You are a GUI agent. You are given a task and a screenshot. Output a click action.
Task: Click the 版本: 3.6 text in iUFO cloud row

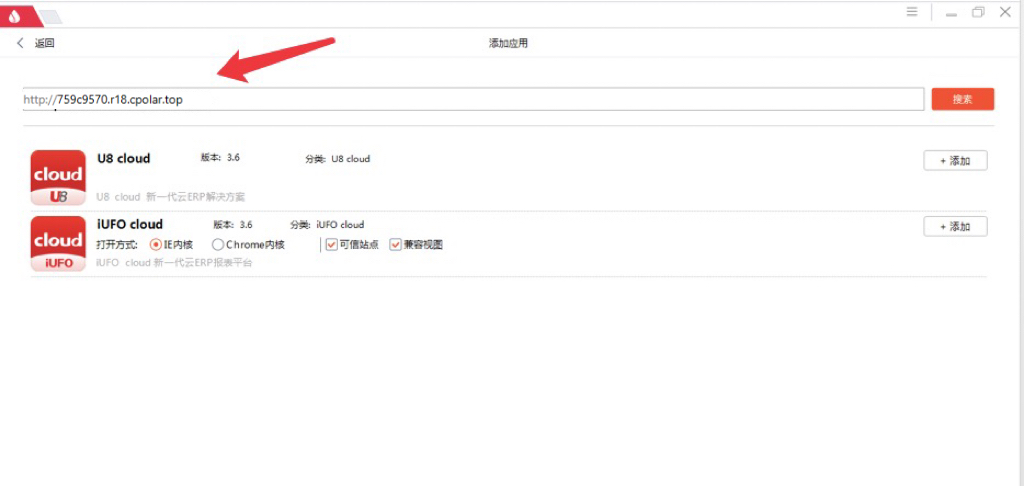232,225
